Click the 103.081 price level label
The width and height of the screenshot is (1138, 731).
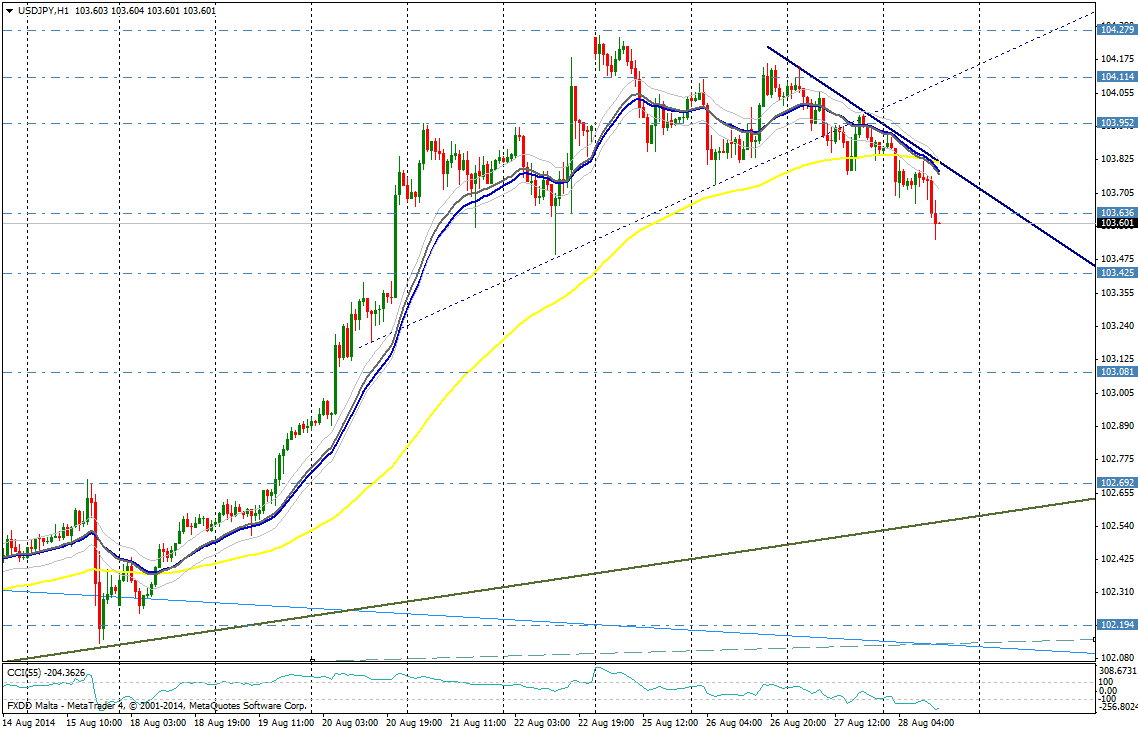1117,372
